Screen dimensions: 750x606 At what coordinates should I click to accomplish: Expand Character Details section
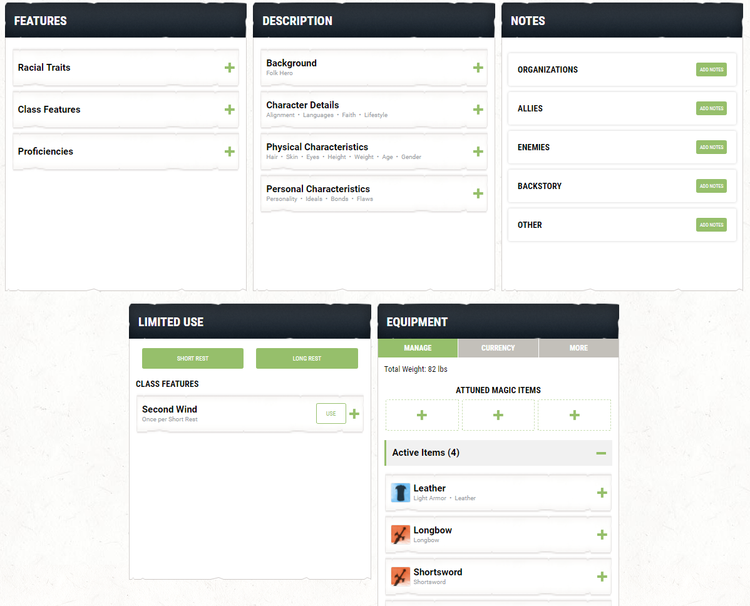coord(478,110)
